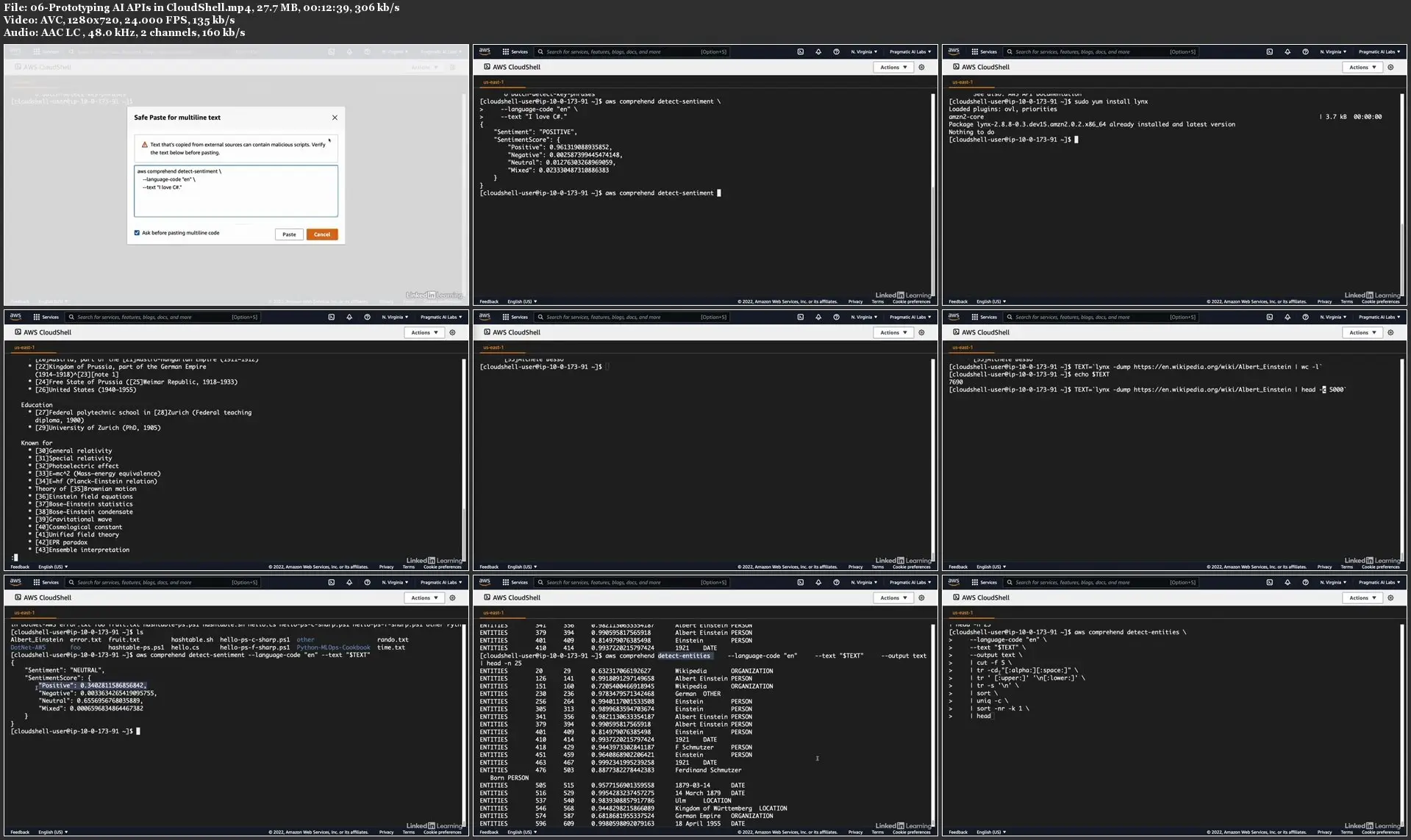The image size is (1411, 840).
Task: Open Actions dropdown in the lynx install frame
Action: click(x=1362, y=67)
